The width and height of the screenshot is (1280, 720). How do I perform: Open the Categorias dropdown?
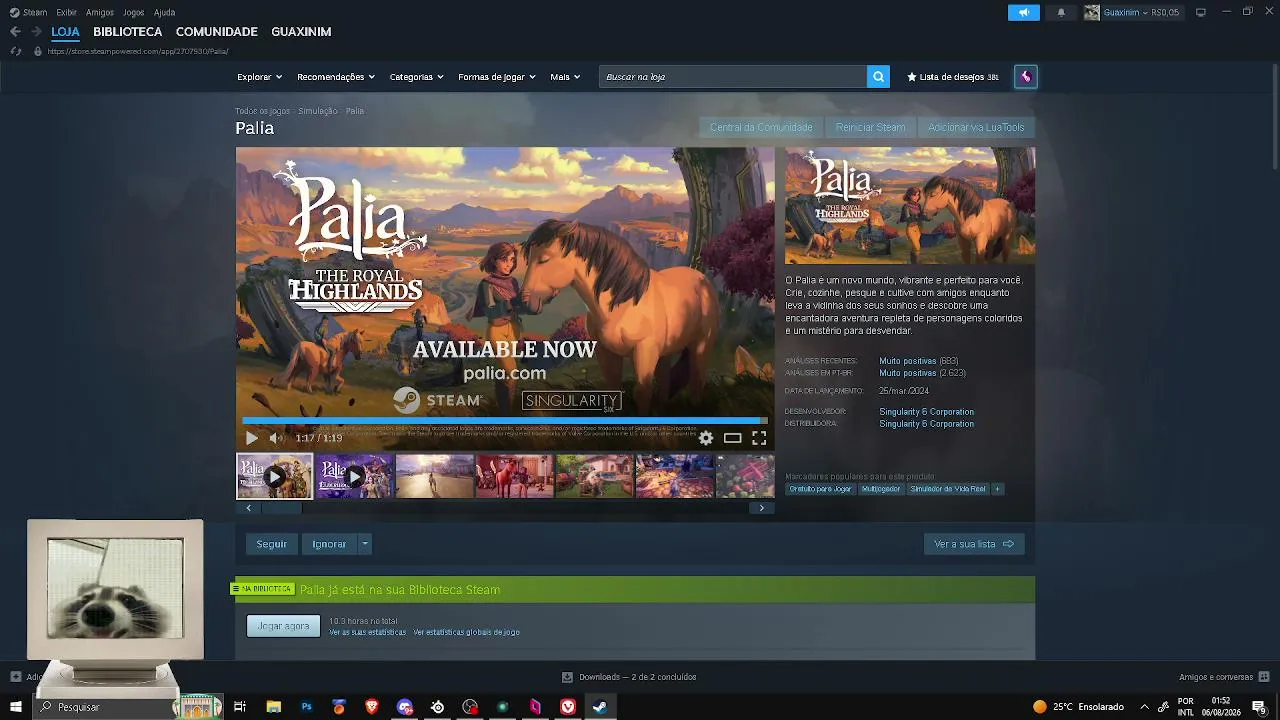416,77
